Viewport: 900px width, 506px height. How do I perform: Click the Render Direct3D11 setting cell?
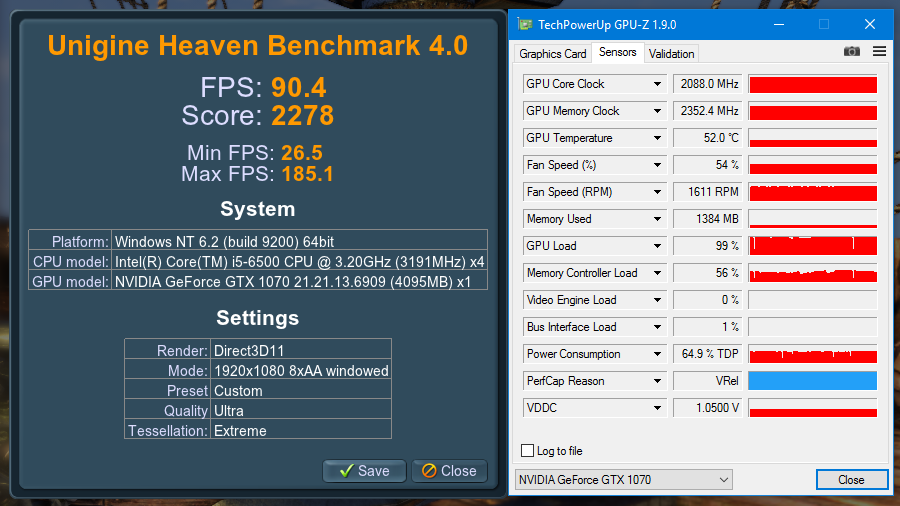pos(301,351)
